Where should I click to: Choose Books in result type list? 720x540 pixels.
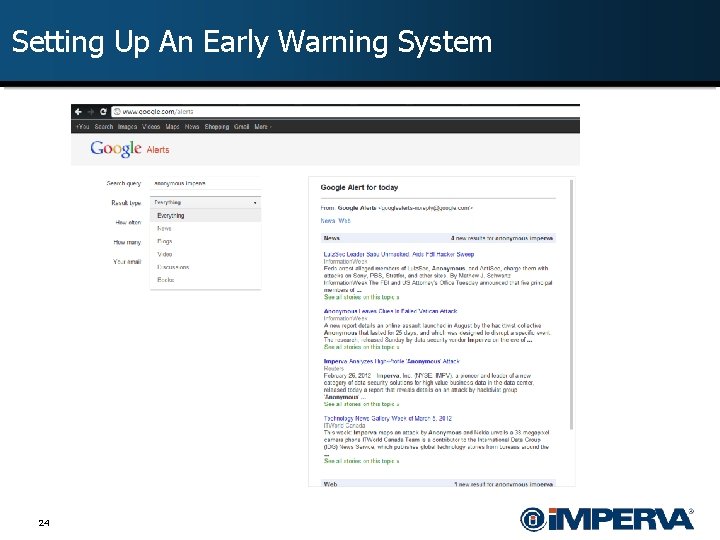coord(206,280)
